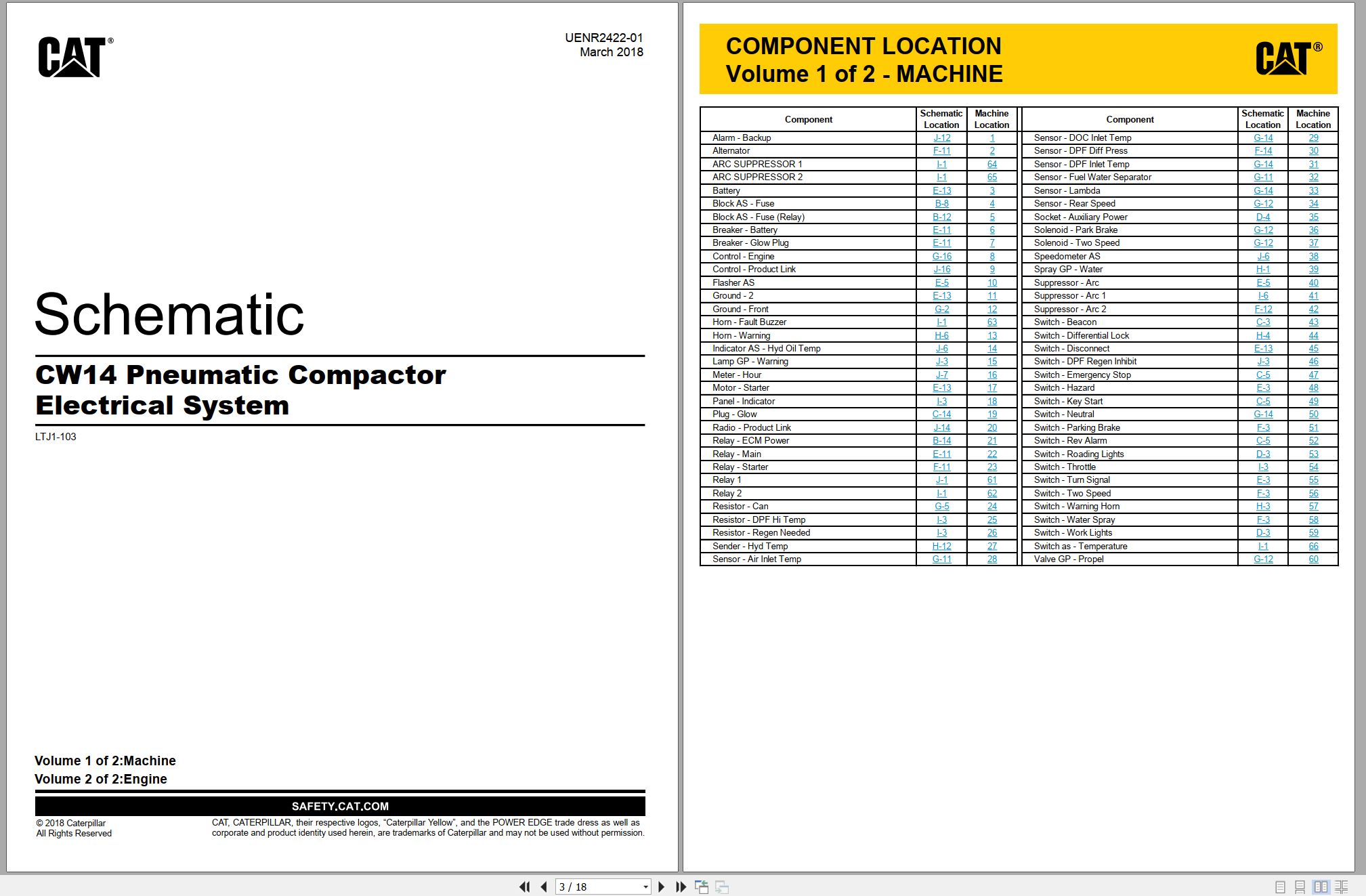
Task: Click the 'SAFETY.CAT.COM' black banner
Action: coord(340,806)
